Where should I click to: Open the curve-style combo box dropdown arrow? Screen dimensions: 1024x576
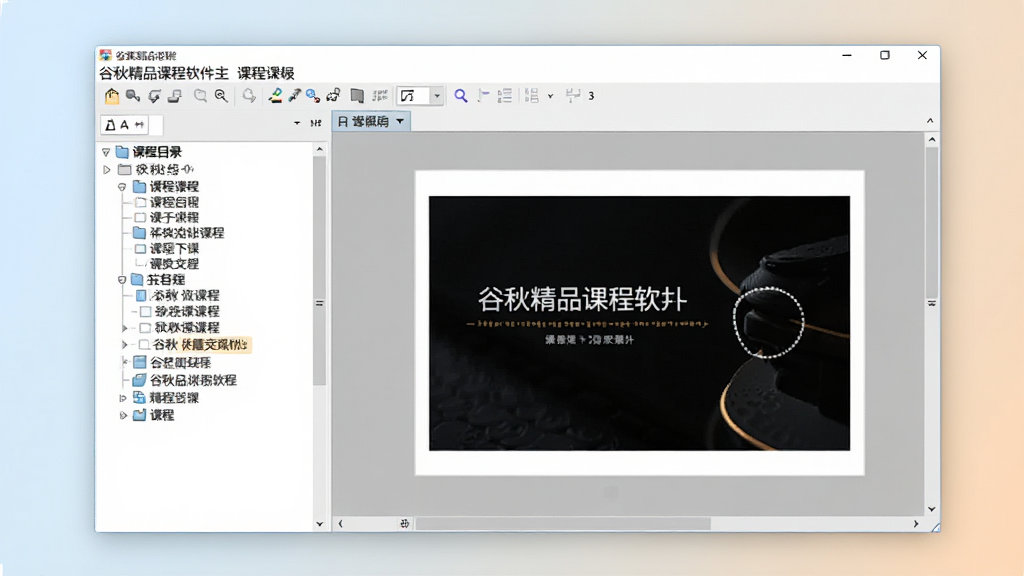pyautogui.click(x=437, y=96)
